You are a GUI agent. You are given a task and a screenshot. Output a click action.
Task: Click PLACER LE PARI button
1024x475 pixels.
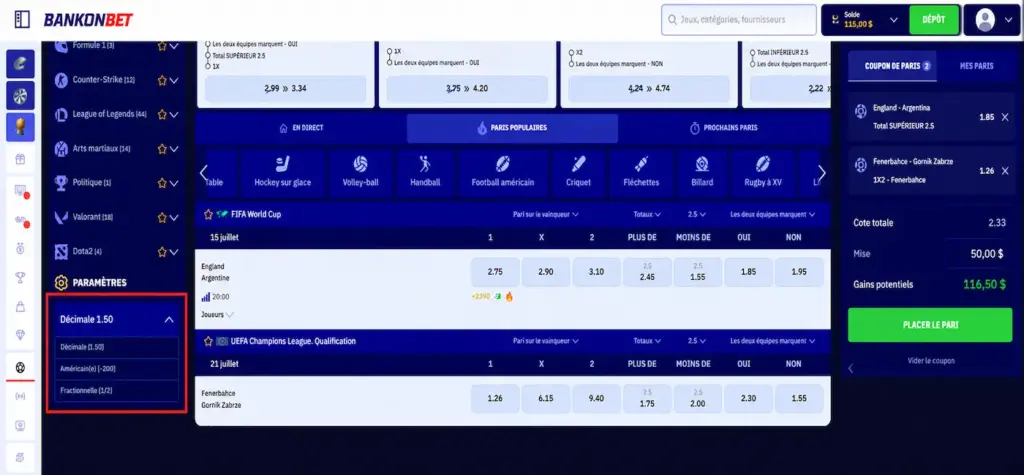pyautogui.click(x=930, y=325)
